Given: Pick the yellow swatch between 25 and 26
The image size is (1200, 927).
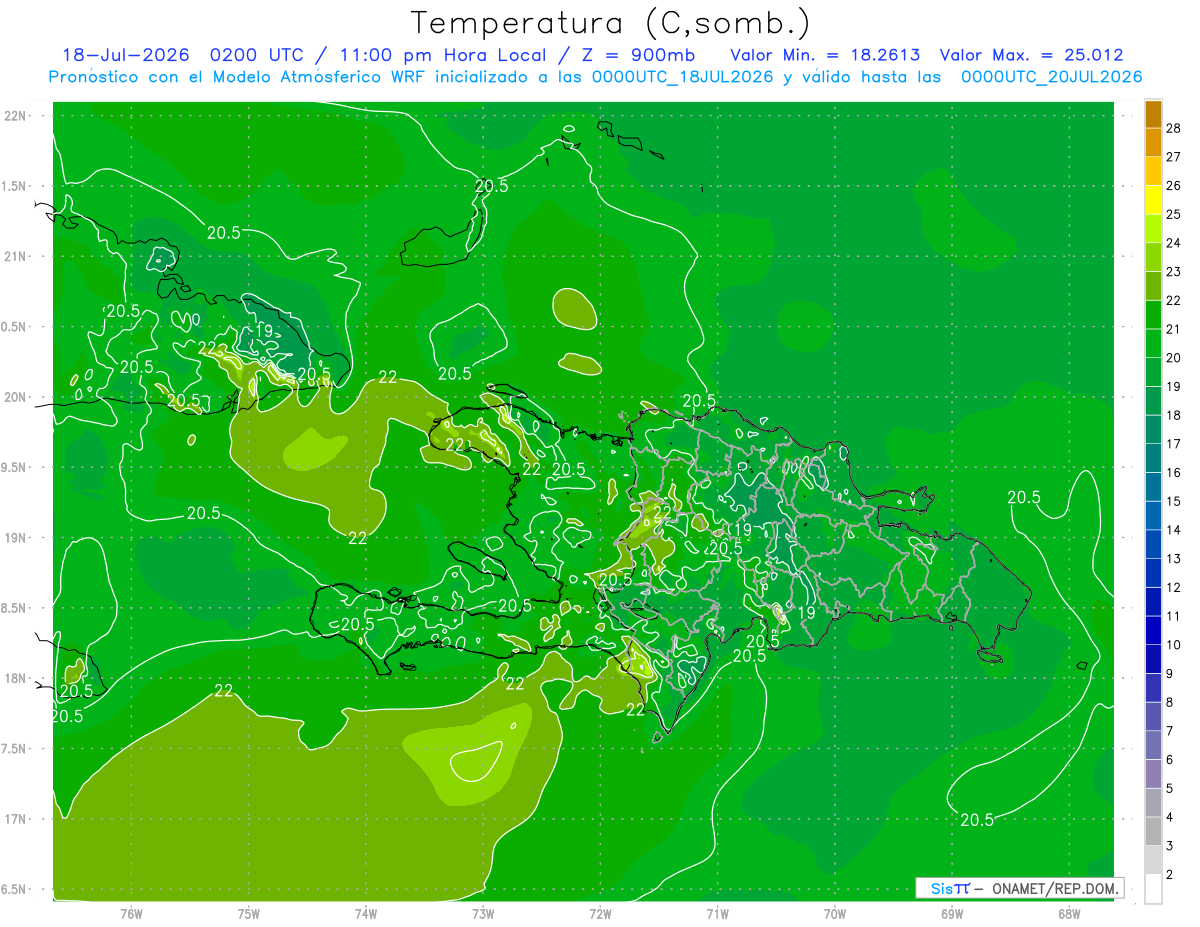Looking at the screenshot, I should (x=1153, y=200).
